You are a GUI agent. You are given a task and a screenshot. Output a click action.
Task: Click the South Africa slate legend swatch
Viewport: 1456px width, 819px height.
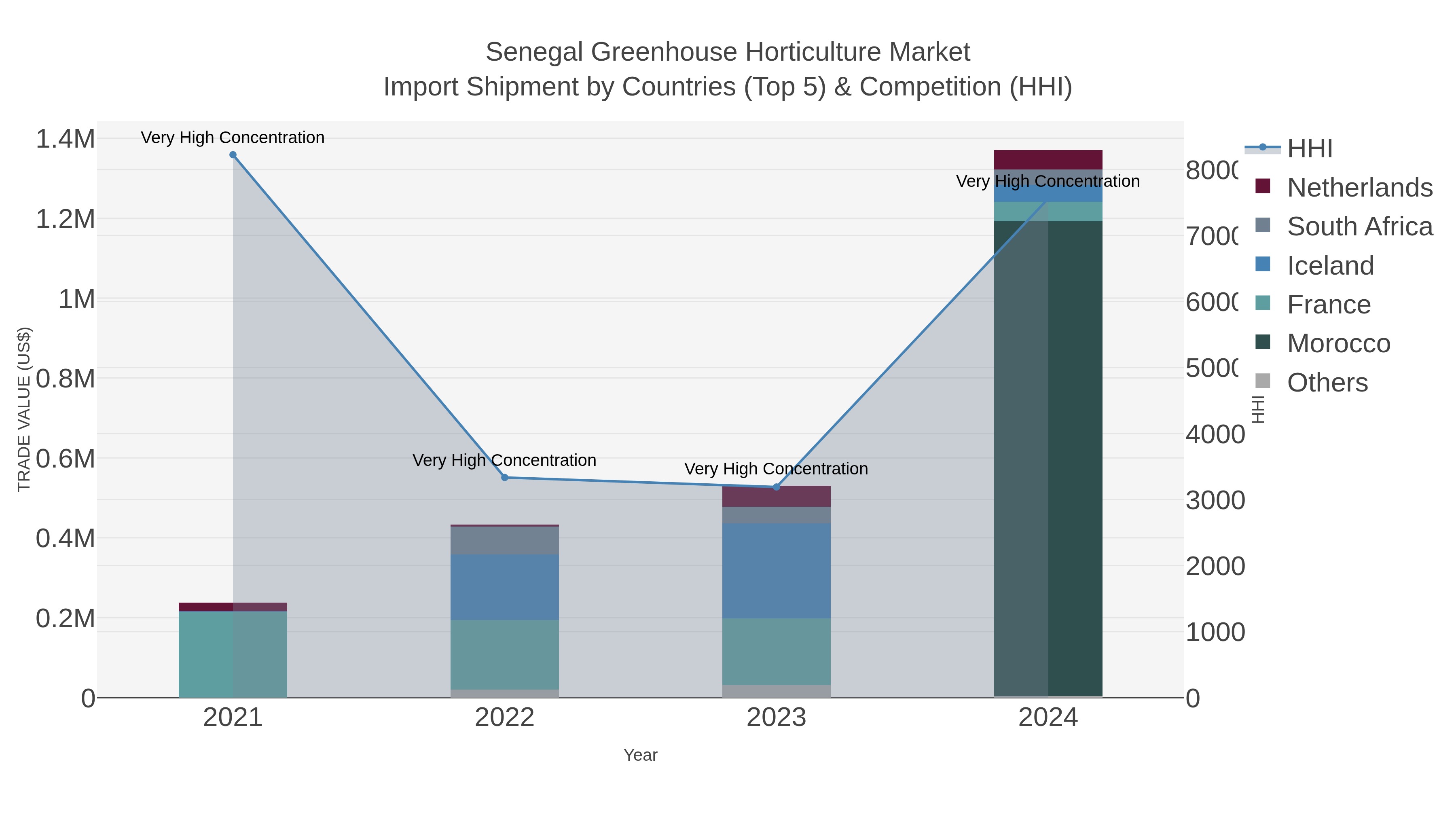[1263, 225]
